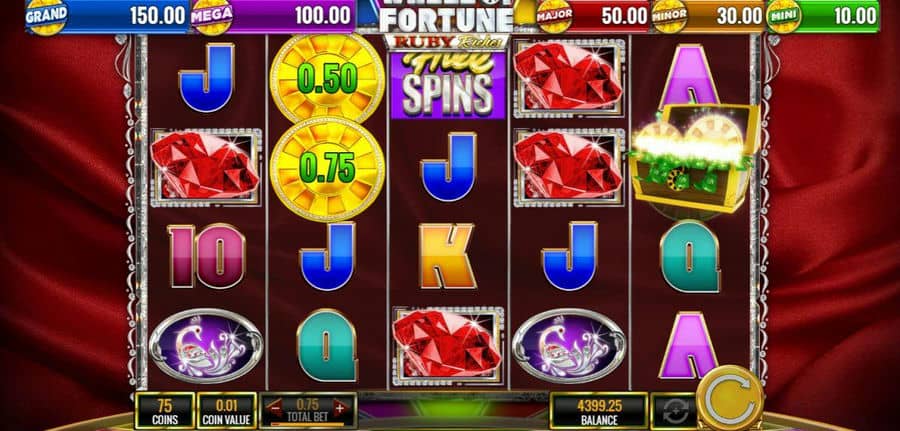Image resolution: width=900 pixels, height=431 pixels.
Task: Select the Balance 4399.25 display
Action: [x=599, y=411]
